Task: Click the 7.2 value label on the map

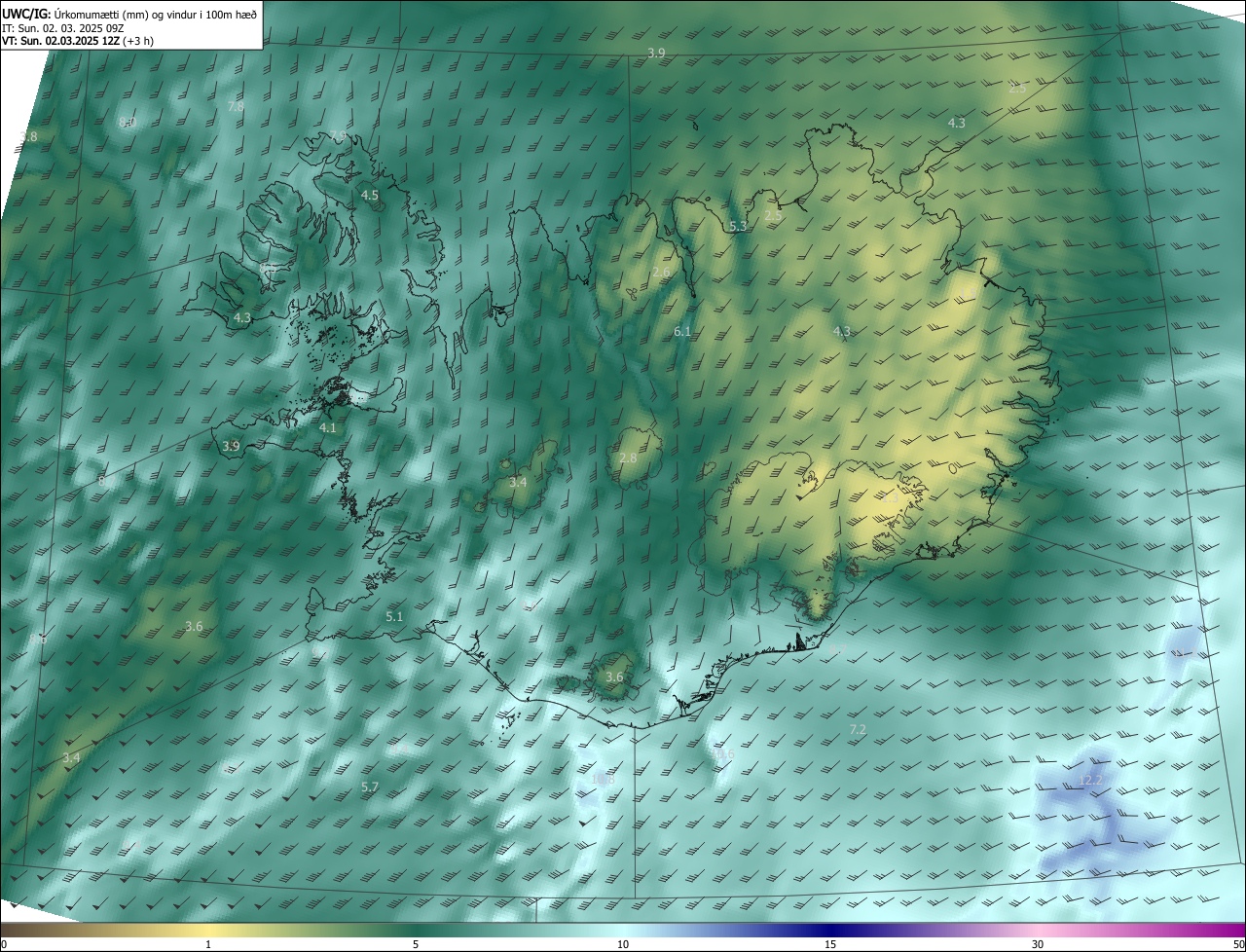Action: click(858, 729)
